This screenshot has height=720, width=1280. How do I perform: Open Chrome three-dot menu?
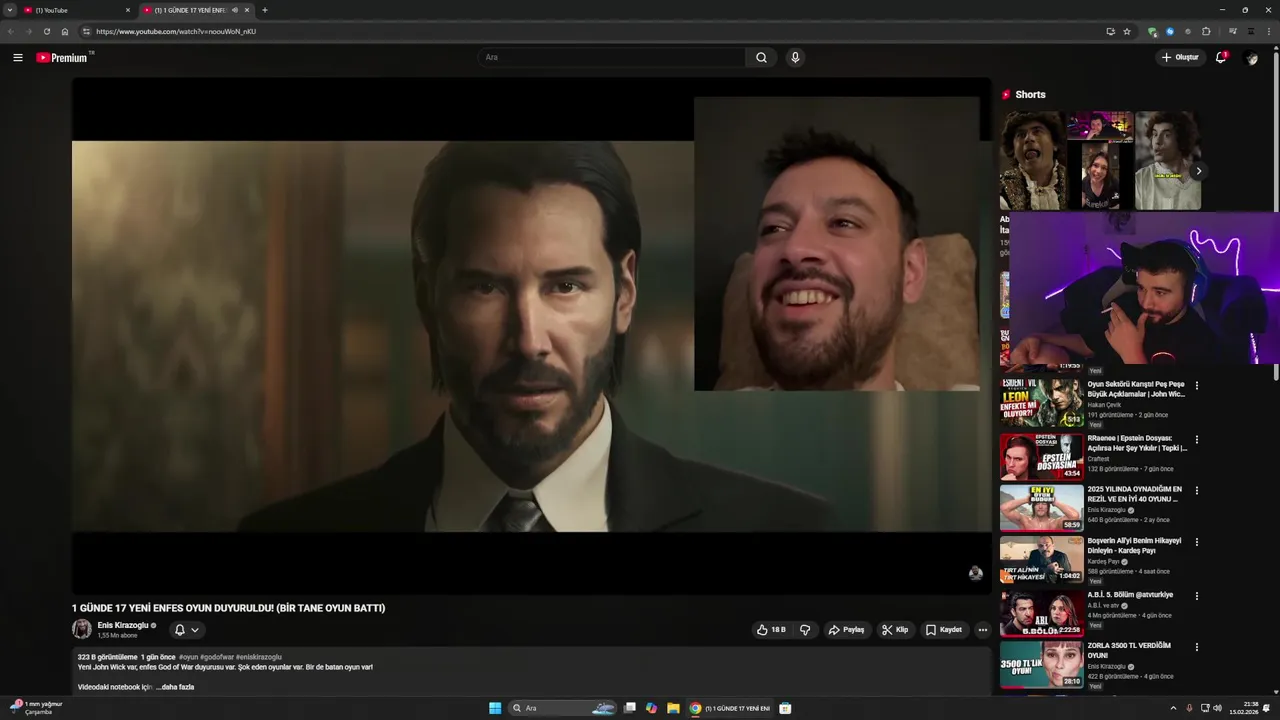(x=1268, y=31)
